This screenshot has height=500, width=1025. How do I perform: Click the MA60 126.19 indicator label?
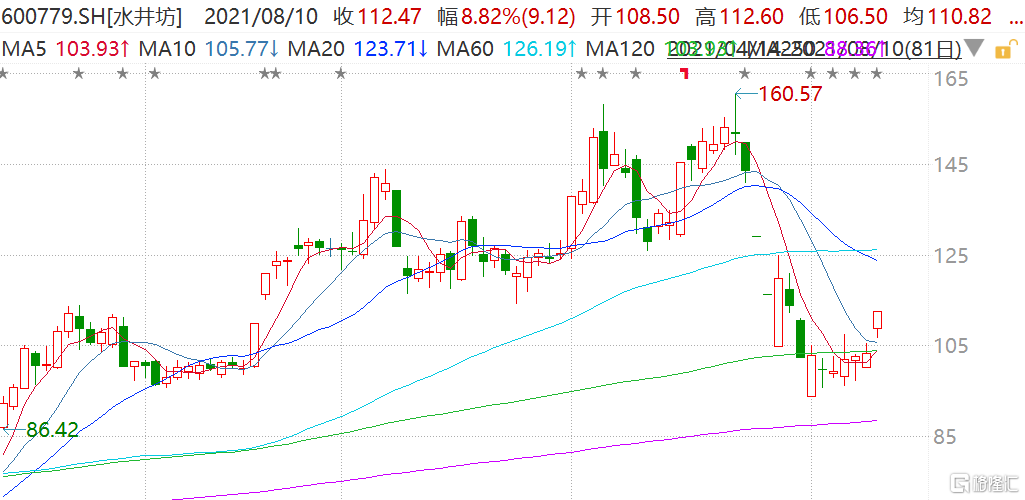[507, 48]
